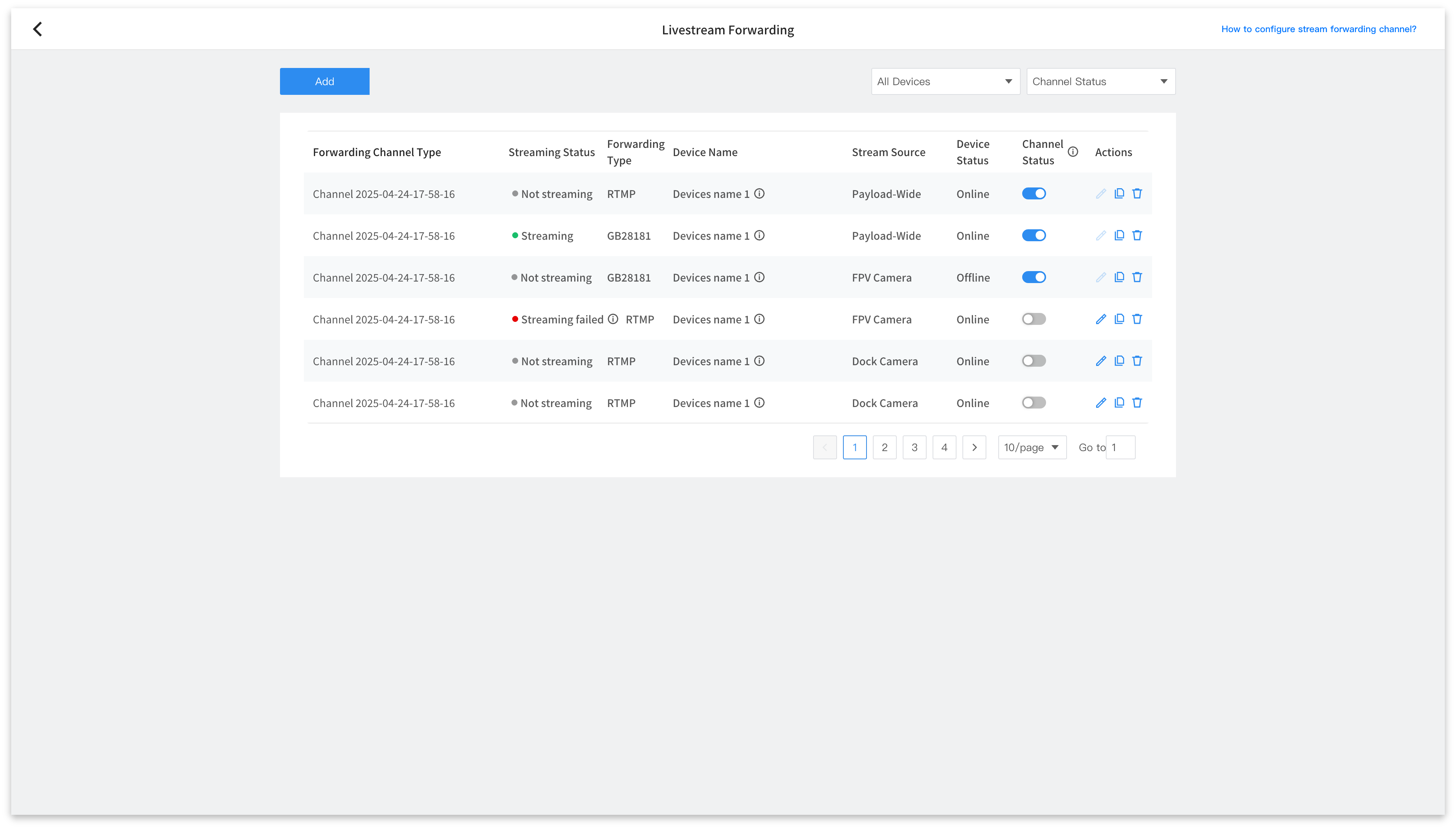Delete the Streaming GB28181 channel row
This screenshot has height=829, width=1456.
pyautogui.click(x=1137, y=235)
